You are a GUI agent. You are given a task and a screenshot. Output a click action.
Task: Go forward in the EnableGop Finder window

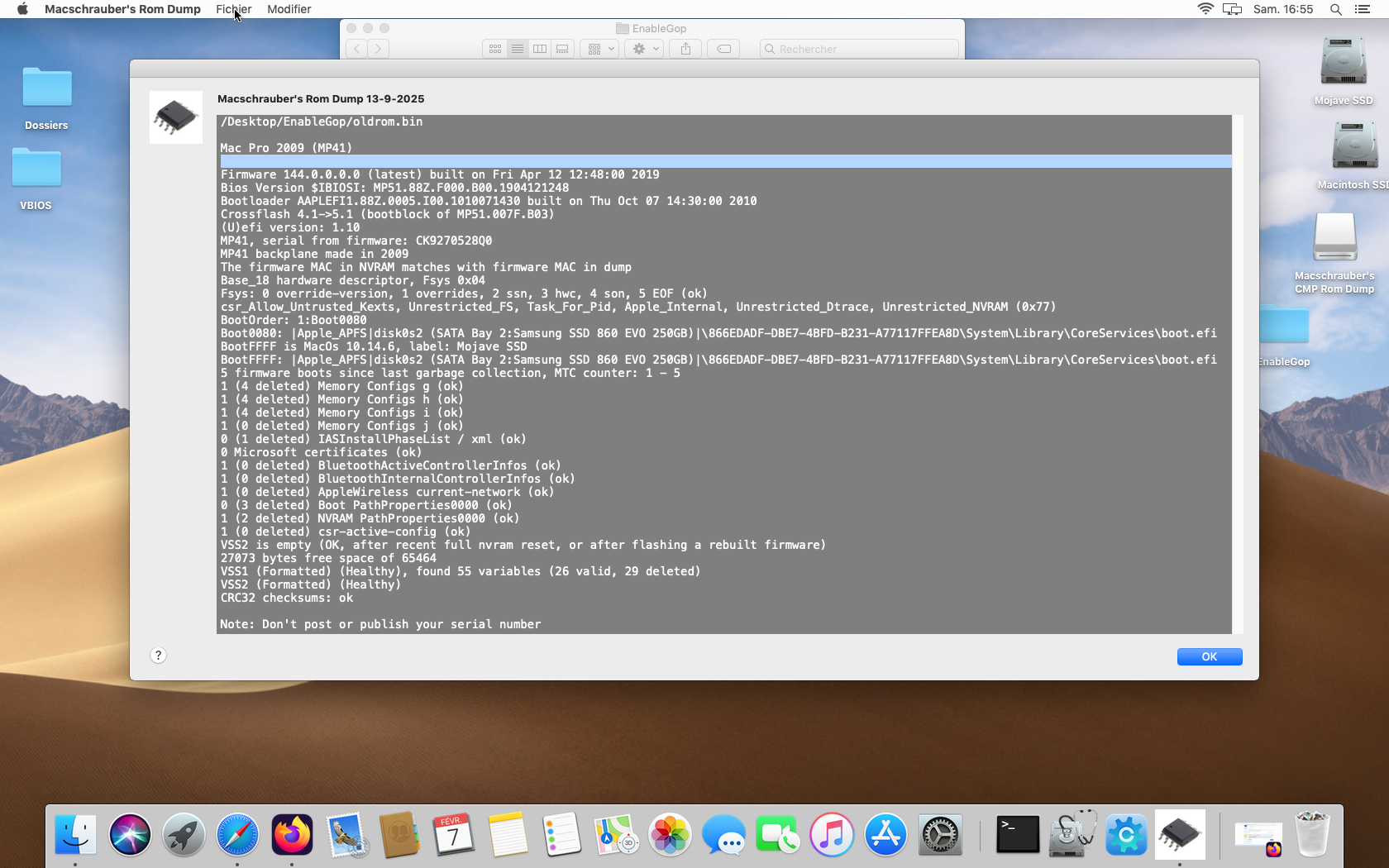pyautogui.click(x=379, y=49)
